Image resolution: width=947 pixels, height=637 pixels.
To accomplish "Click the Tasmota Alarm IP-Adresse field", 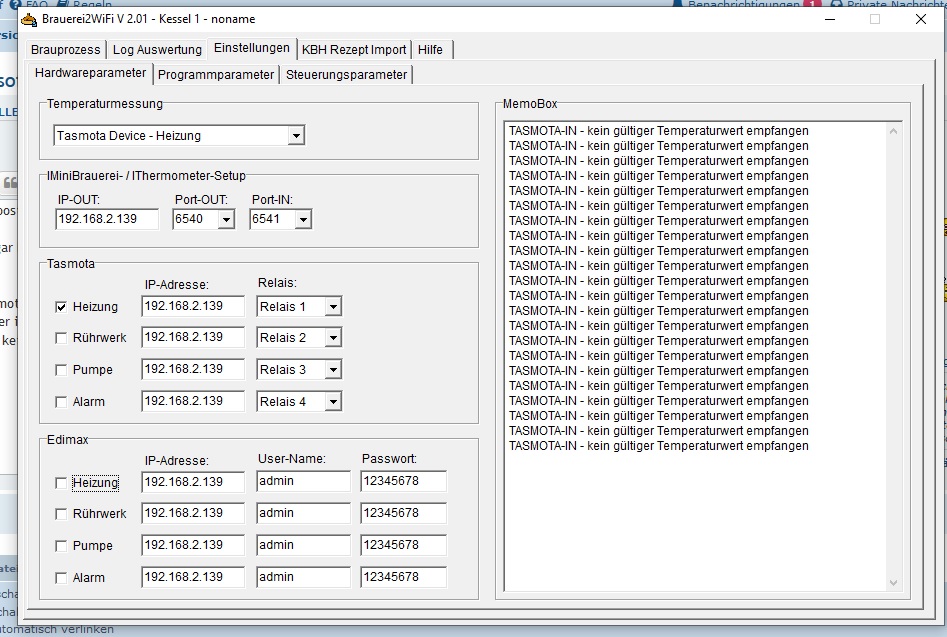I will click(192, 401).
